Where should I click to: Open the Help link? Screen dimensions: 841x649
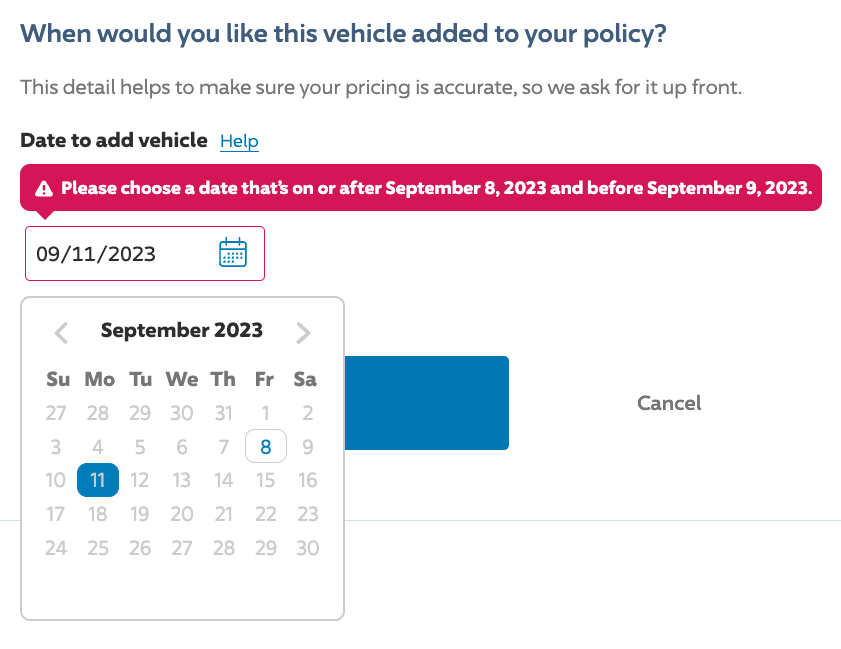pos(239,141)
